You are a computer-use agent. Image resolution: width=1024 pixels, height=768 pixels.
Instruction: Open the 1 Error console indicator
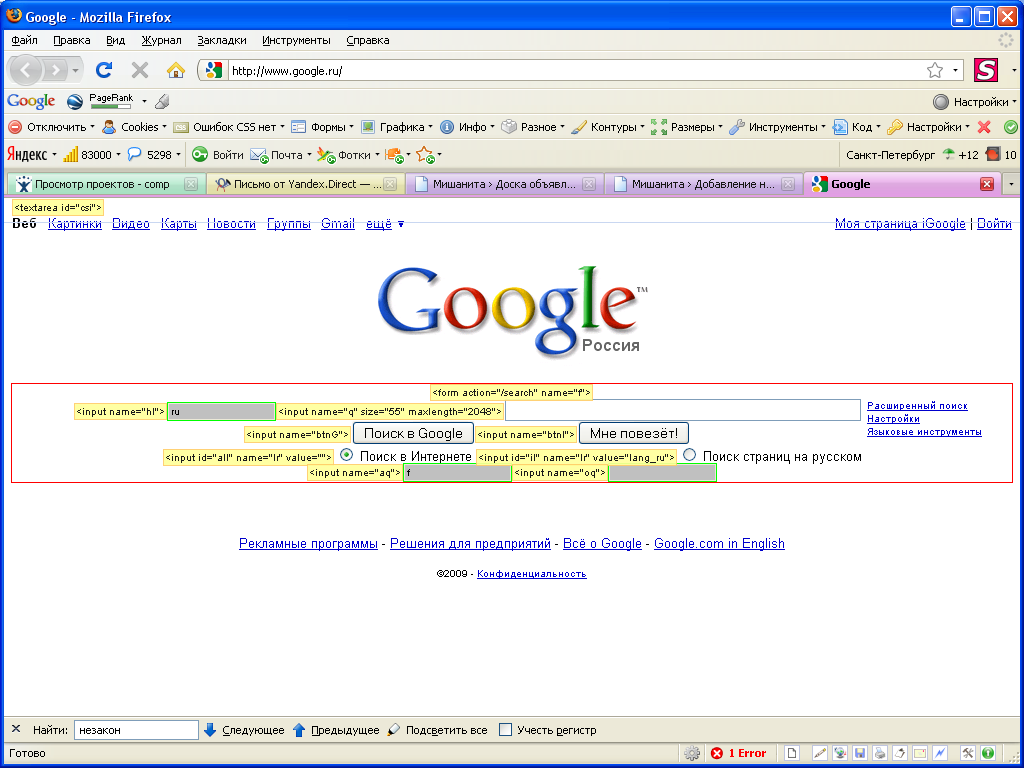739,753
